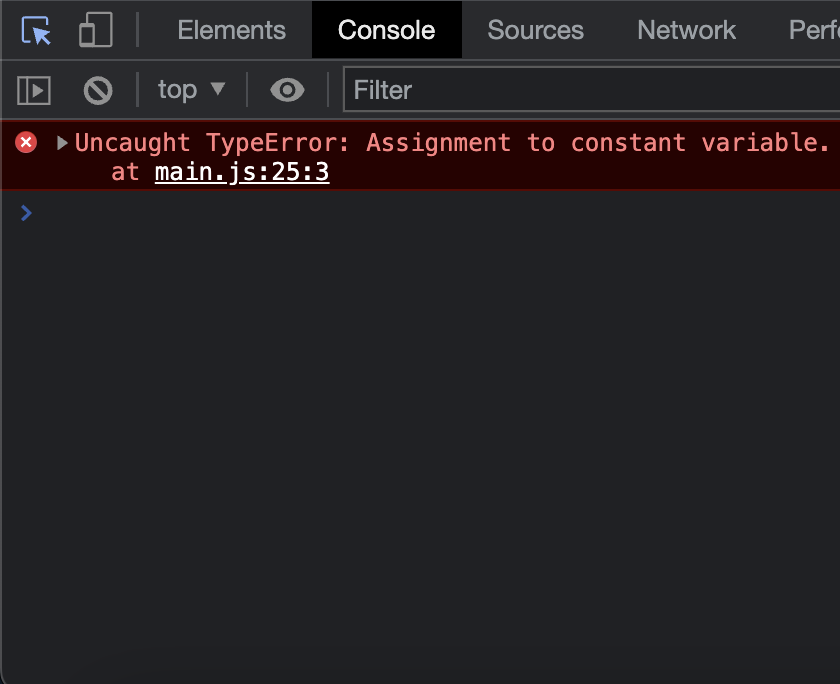Open the main.js:25:3 source link
This screenshot has height=684, width=840.
pos(242,173)
